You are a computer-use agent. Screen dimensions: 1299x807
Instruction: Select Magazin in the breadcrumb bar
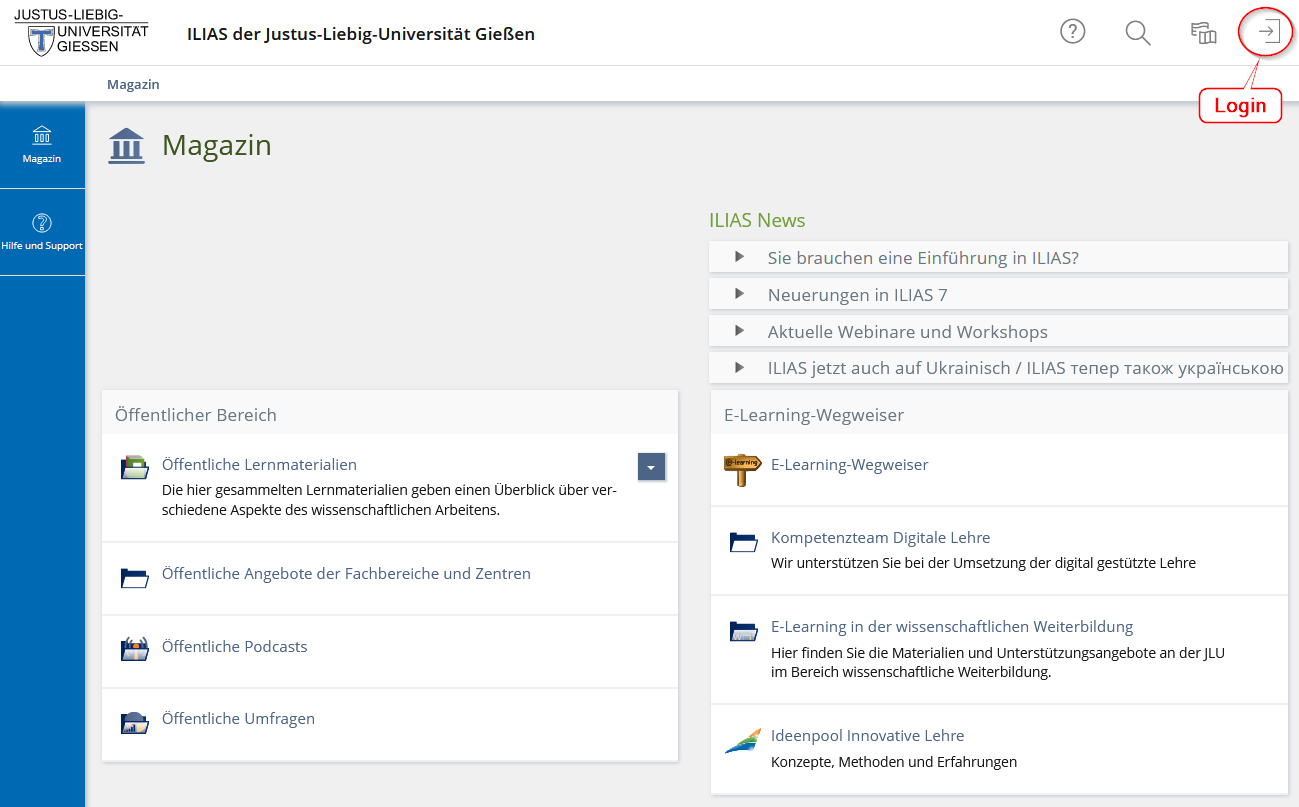point(133,84)
